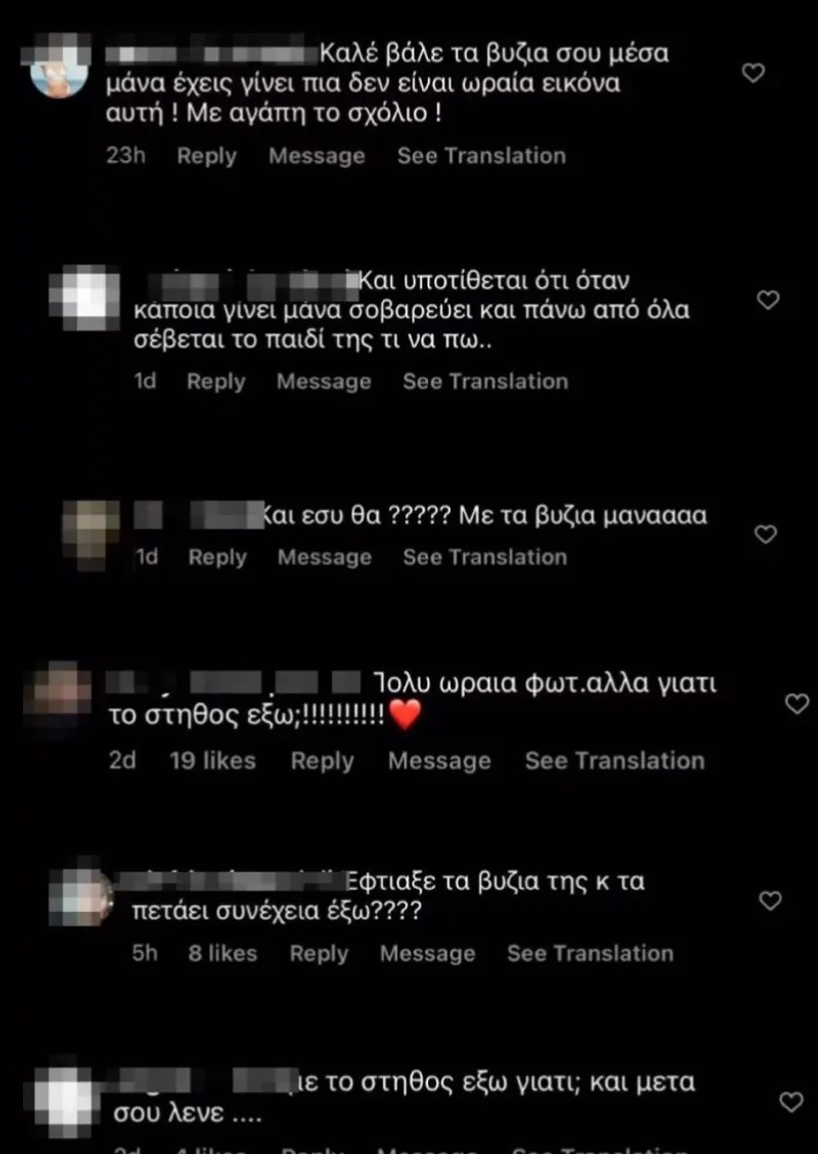The height and width of the screenshot is (1154, 818).
Task: Reply to the comment with 19 likes
Action: pyautogui.click(x=322, y=761)
